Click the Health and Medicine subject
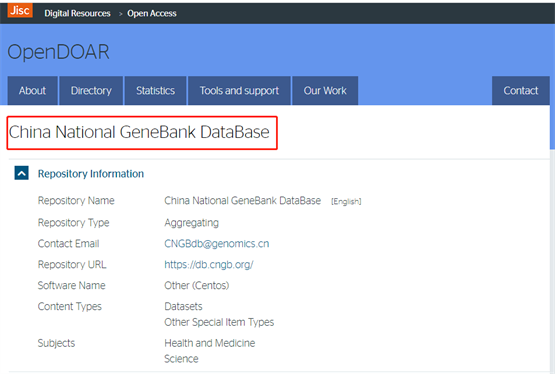The height and width of the screenshot is (374, 555). click(210, 343)
